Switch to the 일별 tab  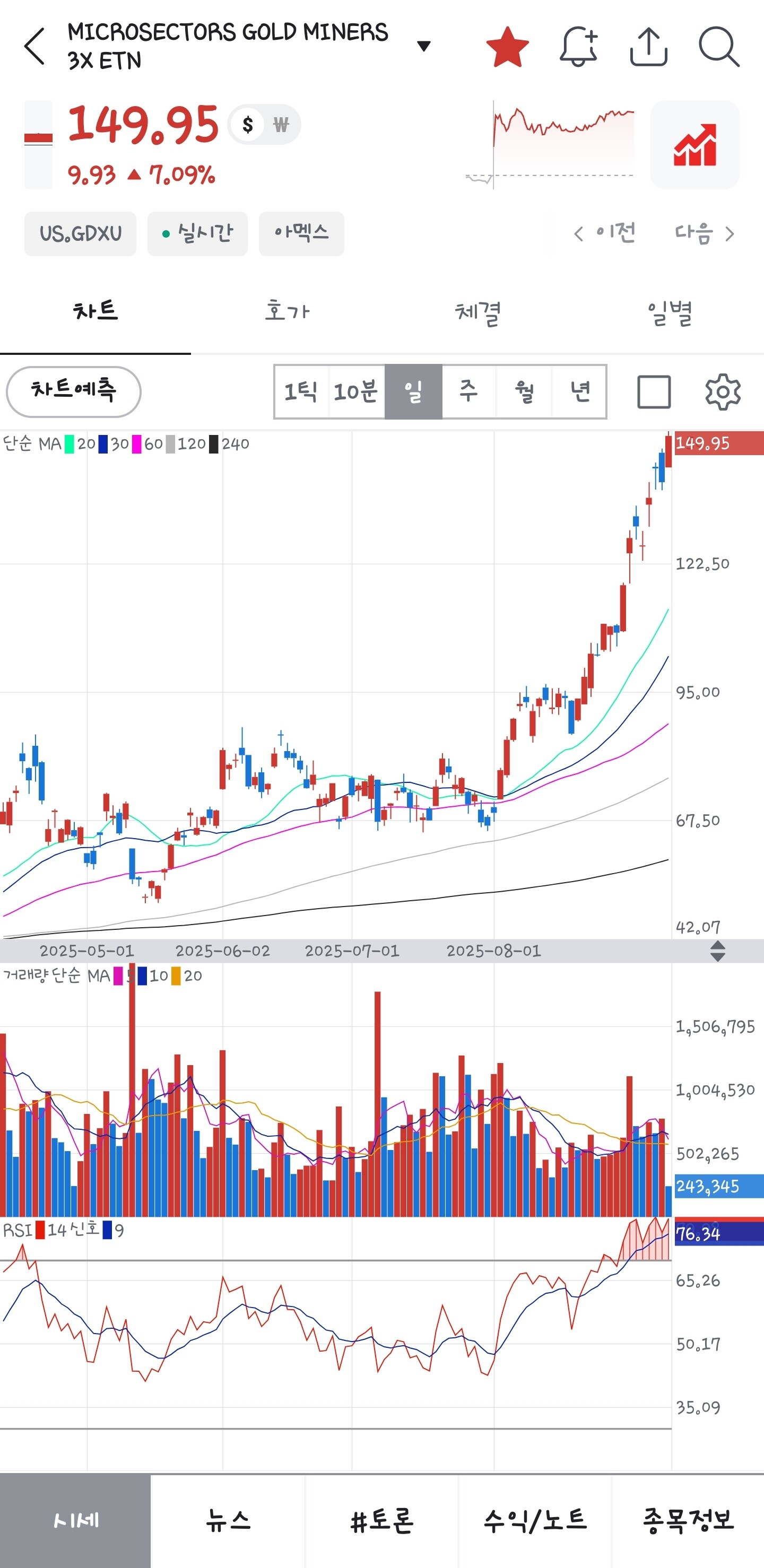point(669,312)
